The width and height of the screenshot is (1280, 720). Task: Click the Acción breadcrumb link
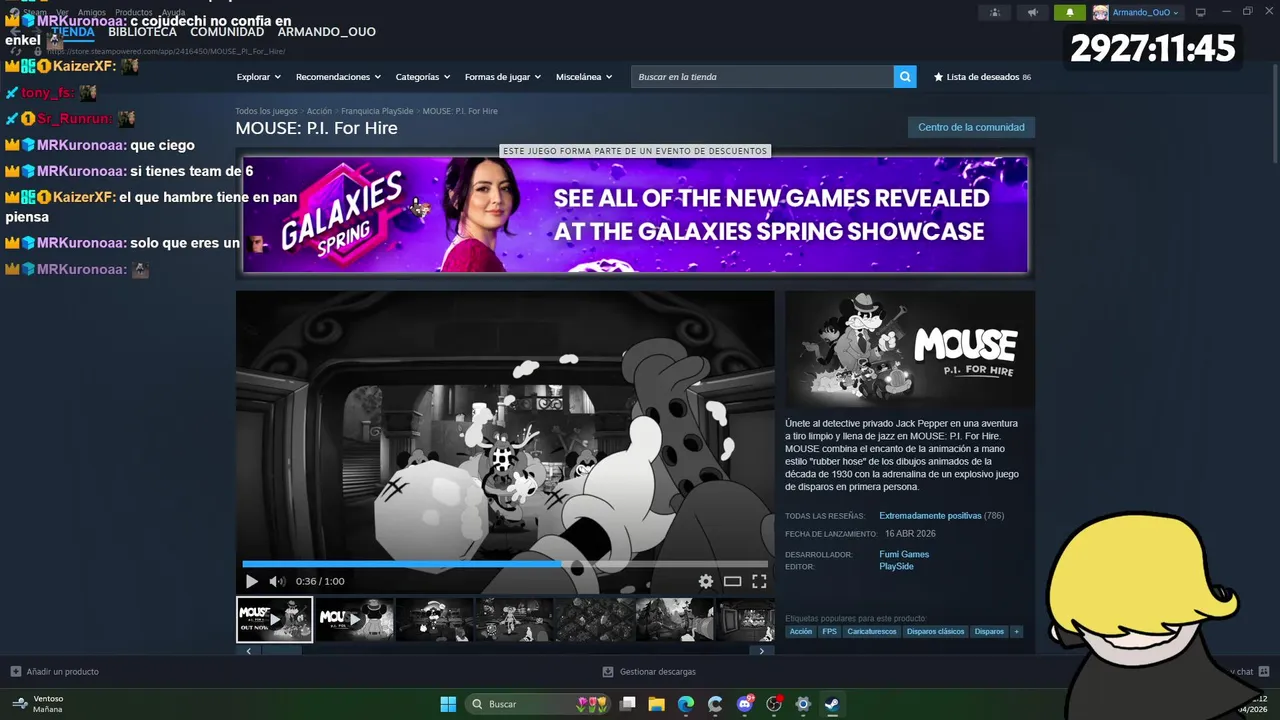[x=319, y=111]
